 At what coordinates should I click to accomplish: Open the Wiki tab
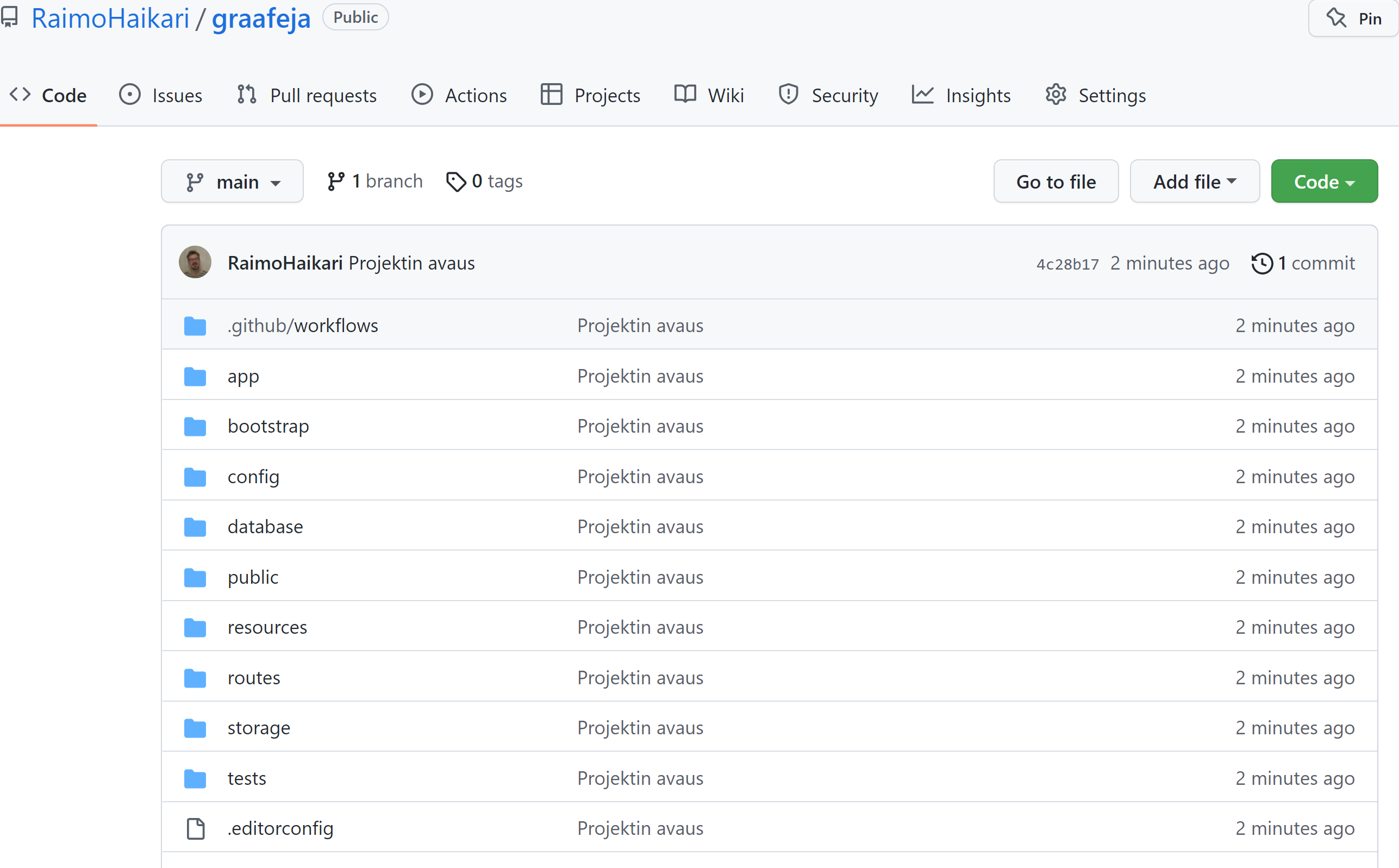[709, 95]
